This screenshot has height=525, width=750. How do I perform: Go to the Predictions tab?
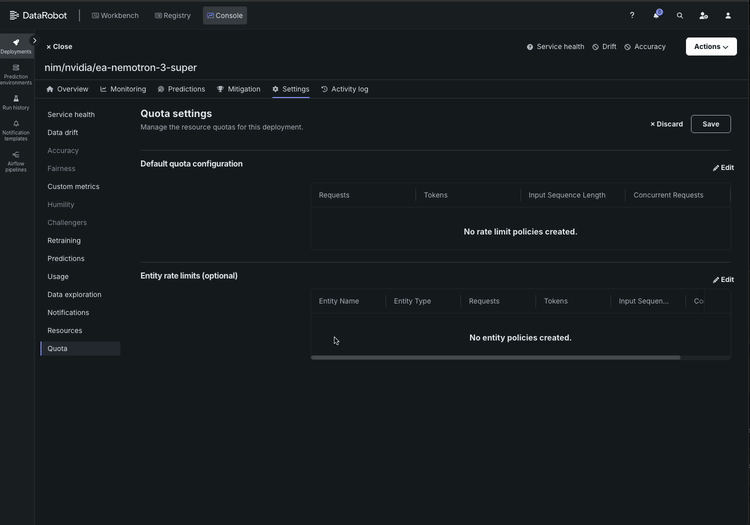pos(181,89)
